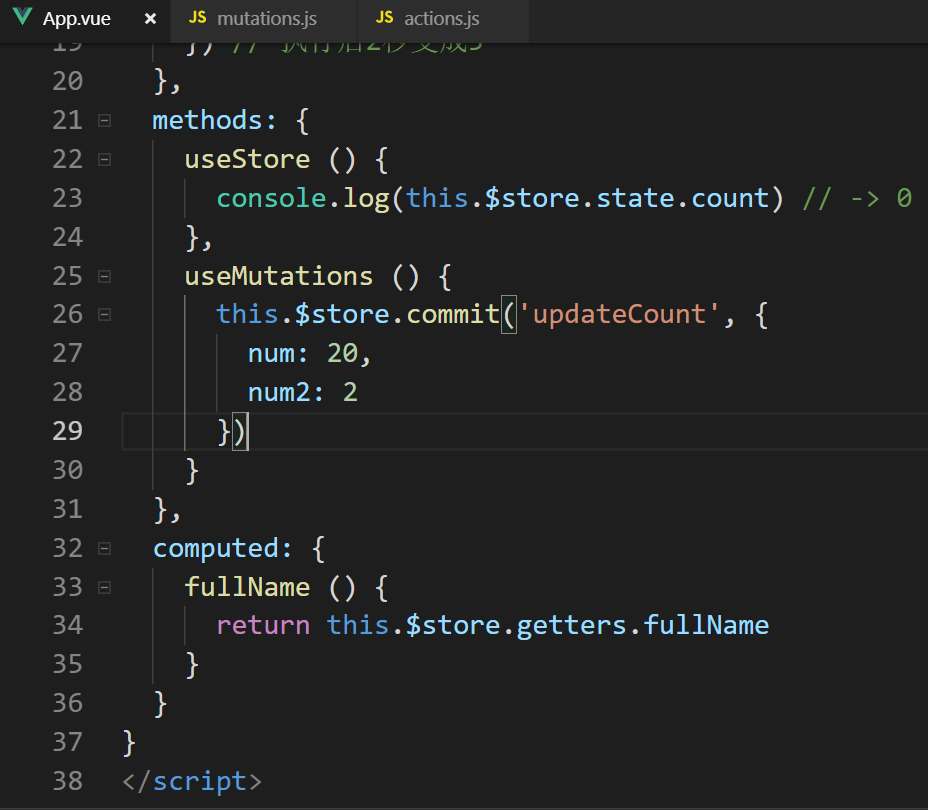Viewport: 928px width, 810px height.
Task: Click the JS icon on mutations.js tab
Action: pos(197,17)
